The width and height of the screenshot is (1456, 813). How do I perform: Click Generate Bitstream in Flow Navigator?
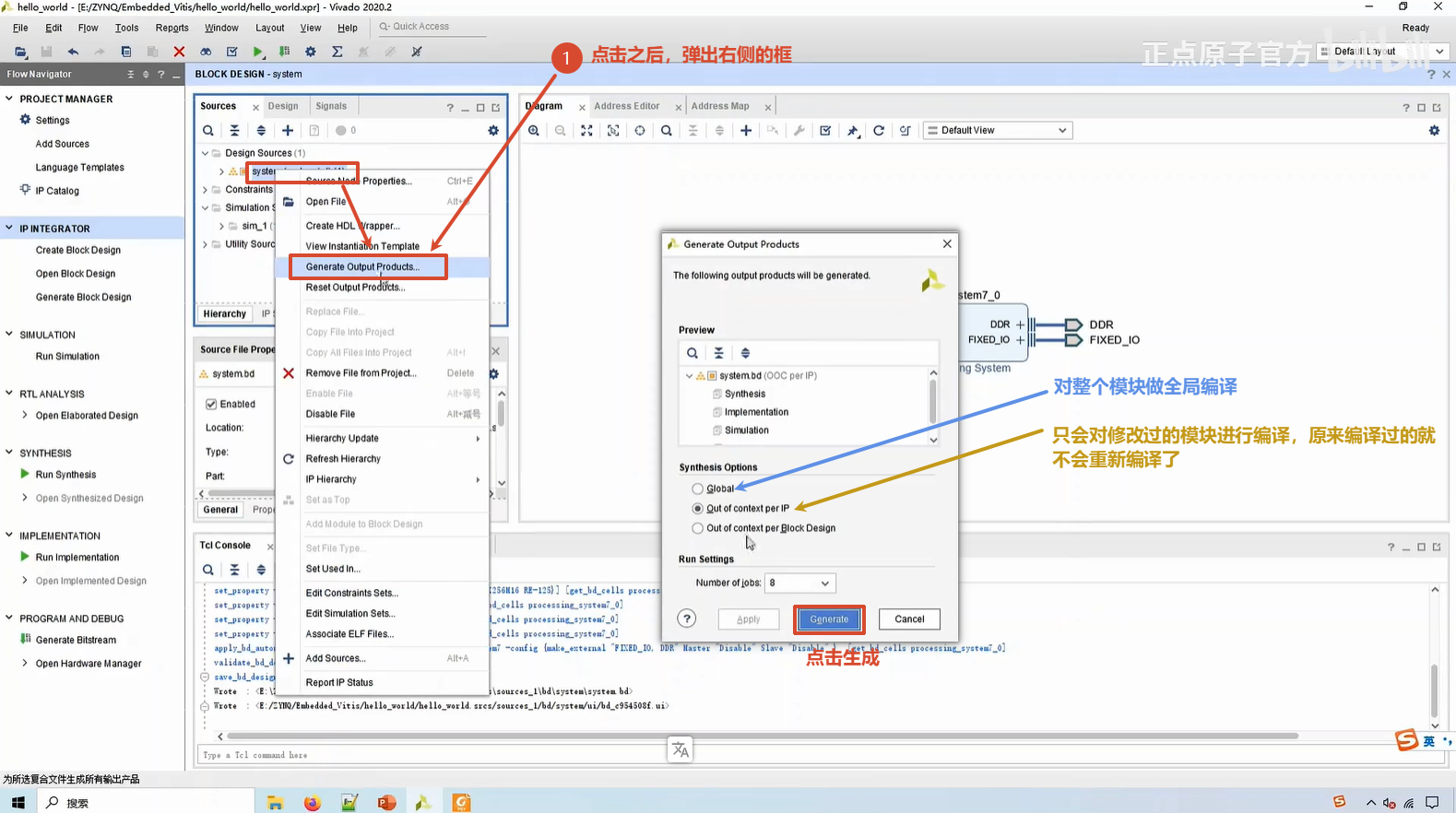(x=76, y=640)
